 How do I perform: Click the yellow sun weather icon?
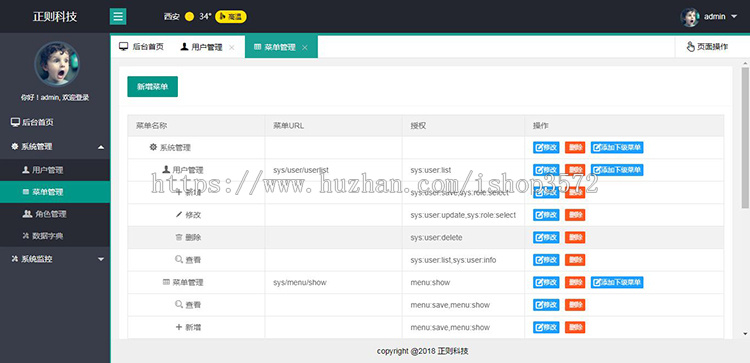click(189, 17)
